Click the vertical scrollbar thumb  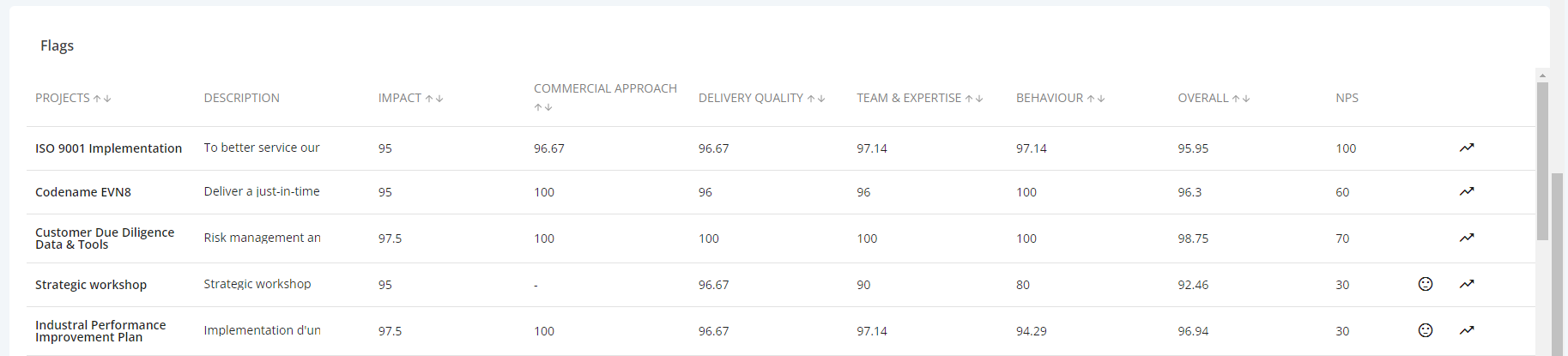tap(1542, 161)
